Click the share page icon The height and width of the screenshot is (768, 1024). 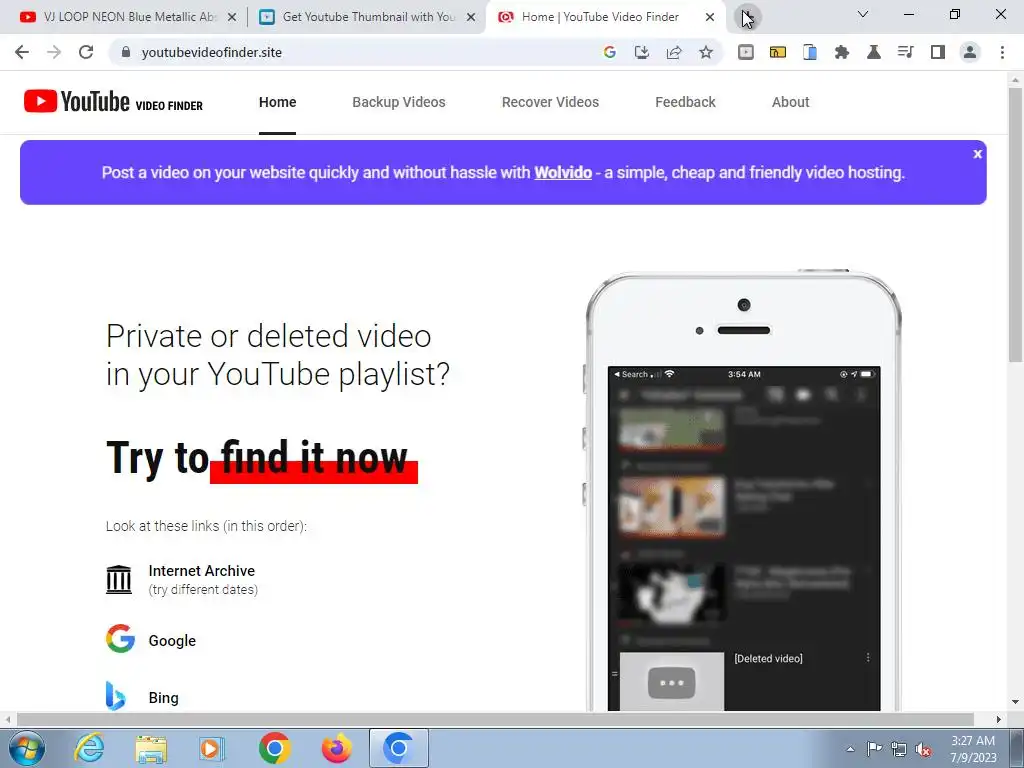pyautogui.click(x=674, y=52)
